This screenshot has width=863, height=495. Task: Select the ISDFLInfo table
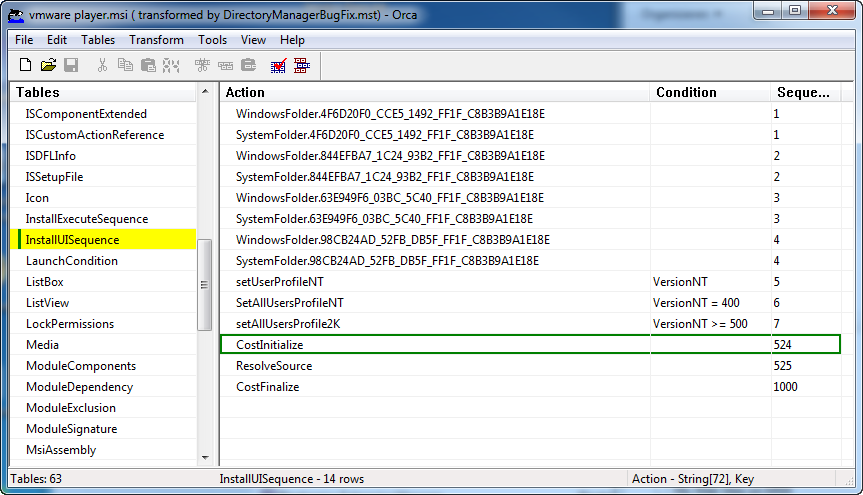click(x=51, y=156)
